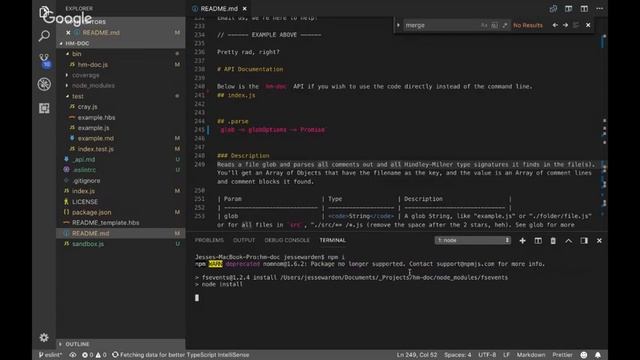
Task: Collapse the bin folder
Action: point(67,54)
